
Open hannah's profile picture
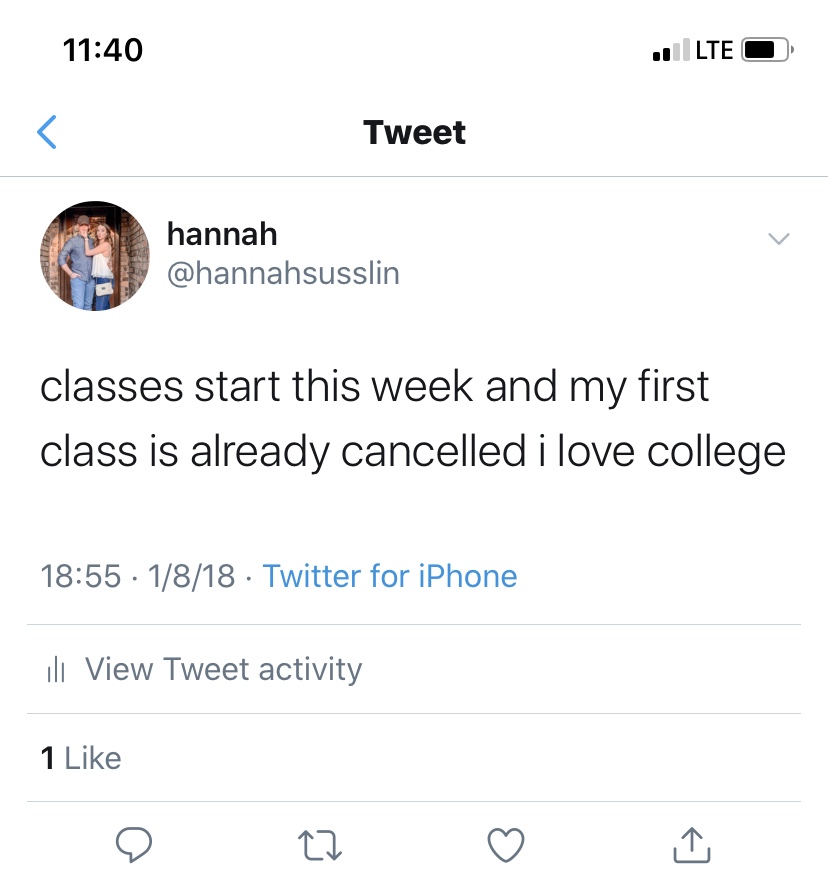(x=95, y=256)
